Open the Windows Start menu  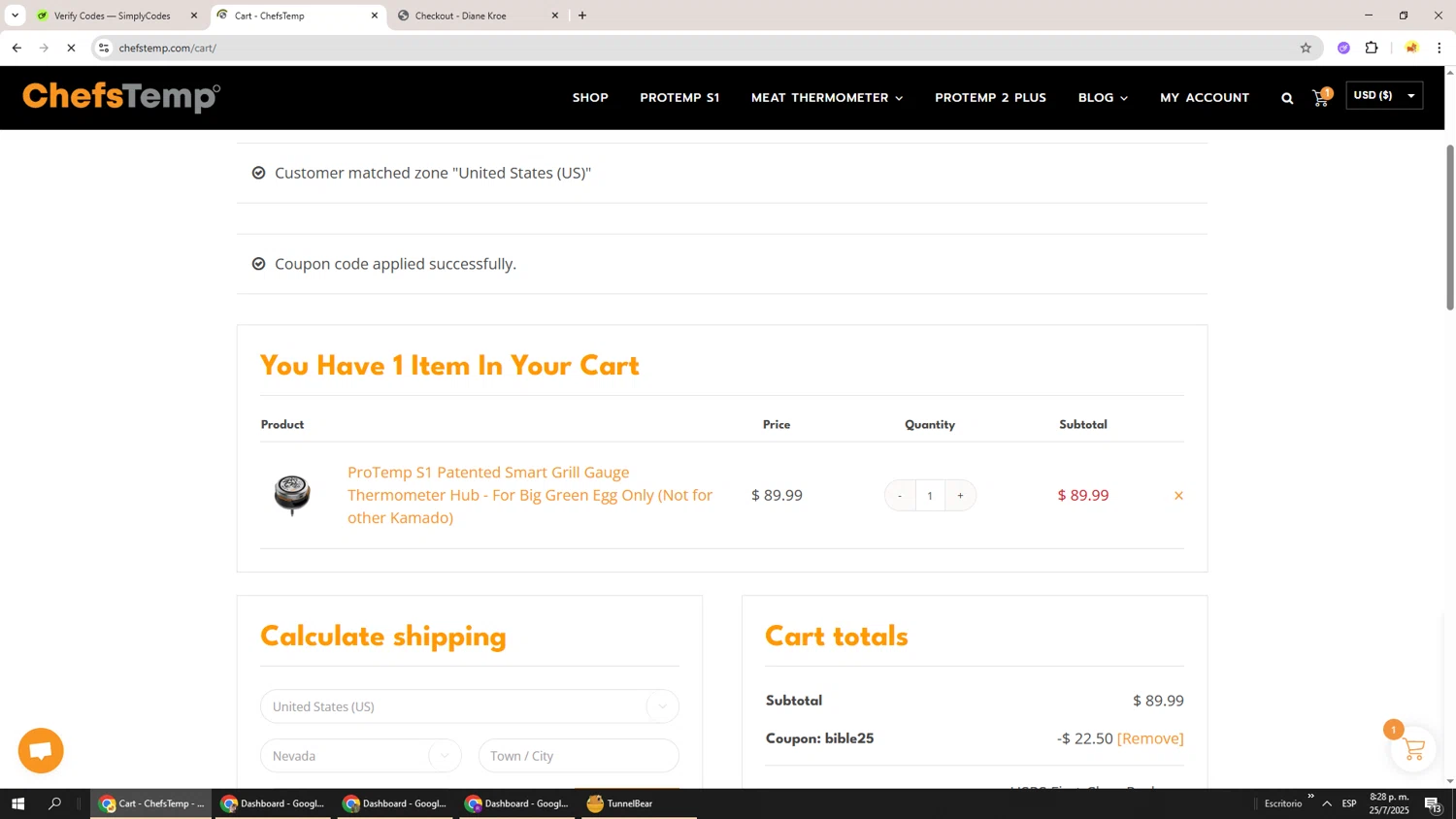[x=17, y=803]
